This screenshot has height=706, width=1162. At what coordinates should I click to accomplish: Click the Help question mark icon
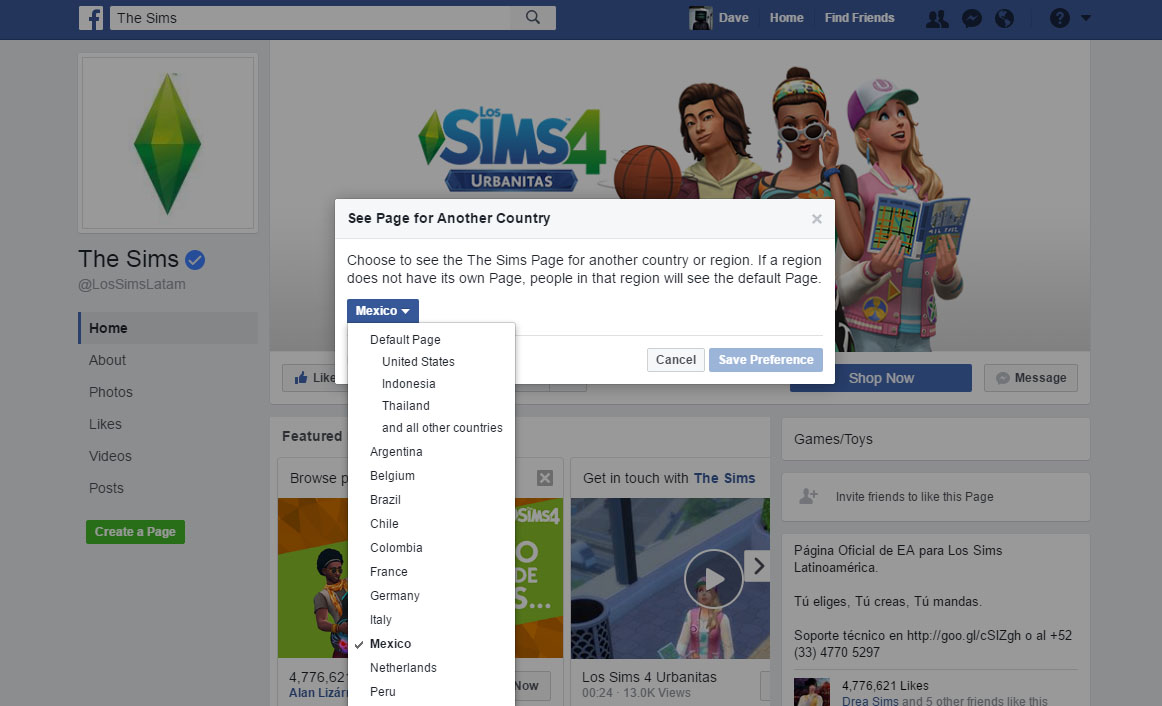[x=1060, y=18]
